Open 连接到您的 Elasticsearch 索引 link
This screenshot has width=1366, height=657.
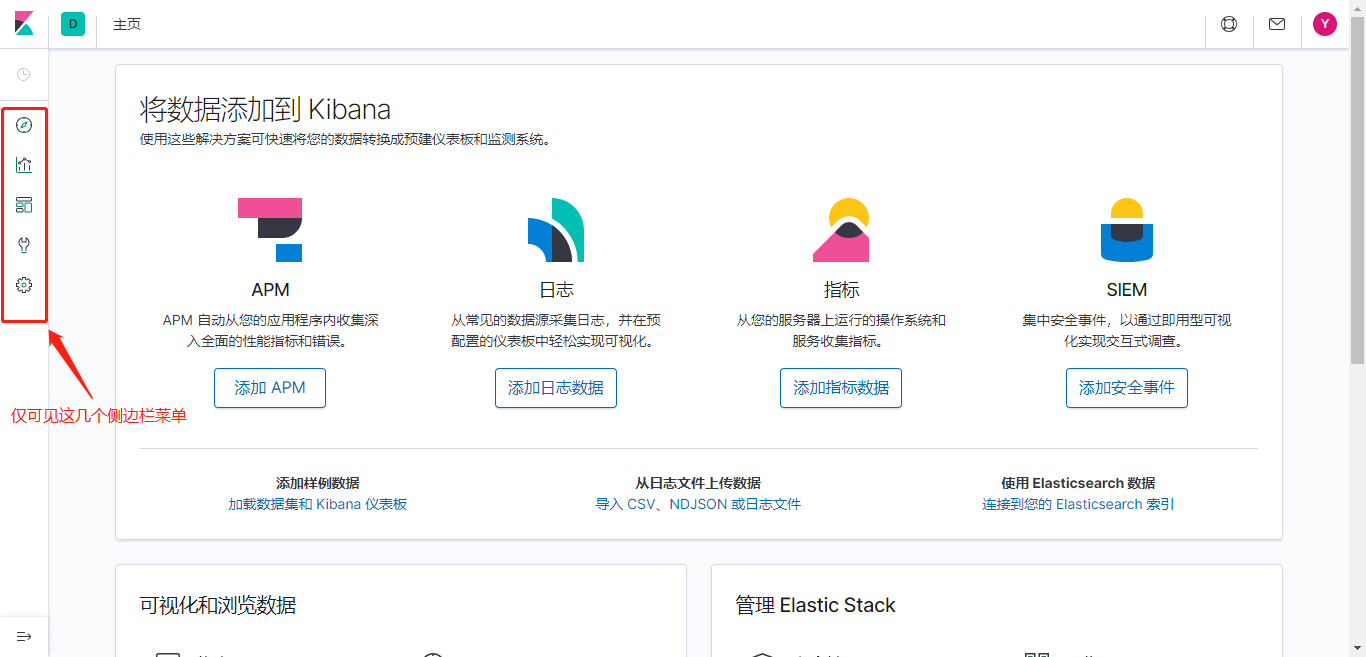point(1078,504)
